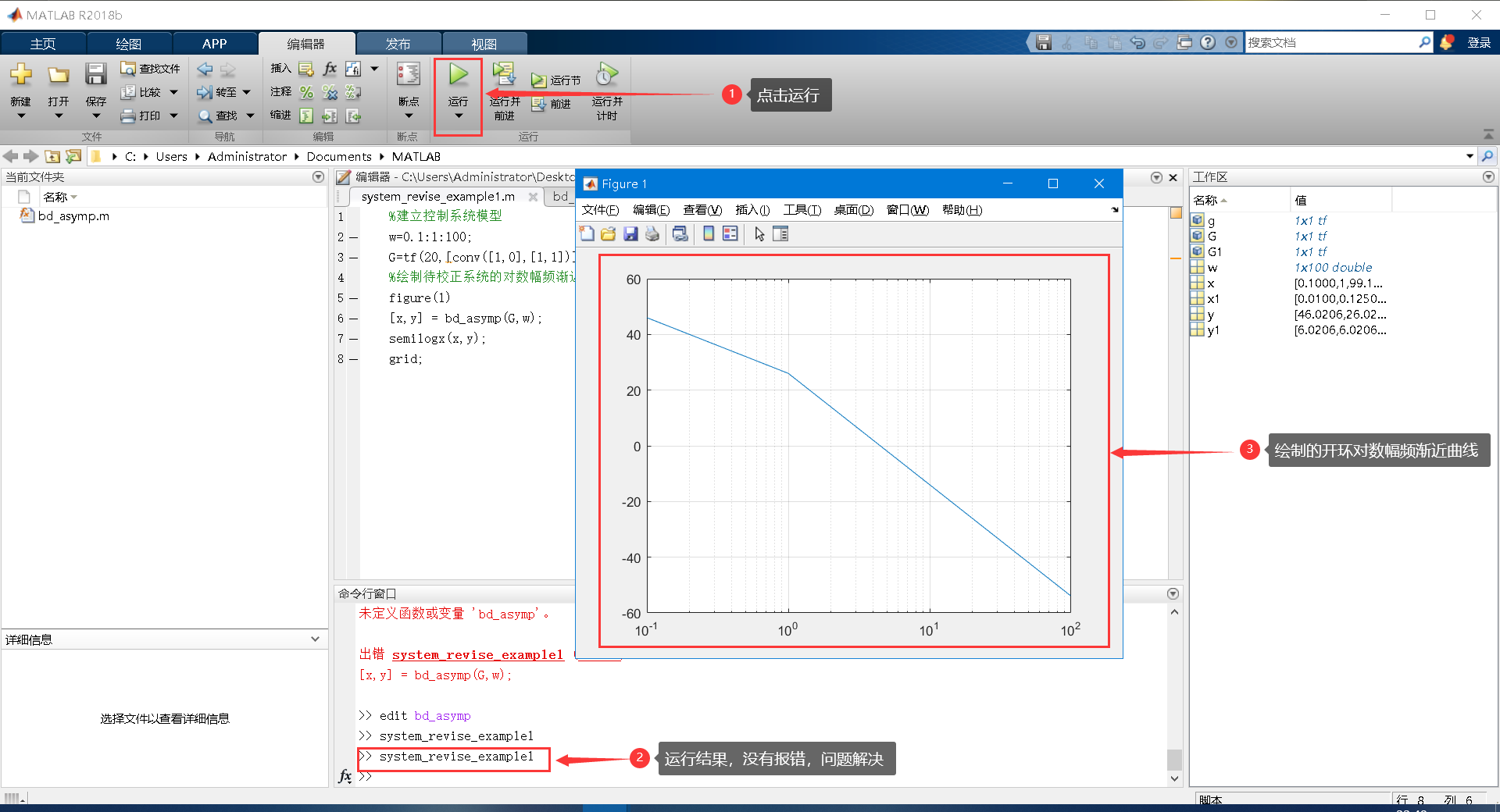Click the comment percent (%) icon
This screenshot has height=812, width=1500.
(306, 92)
